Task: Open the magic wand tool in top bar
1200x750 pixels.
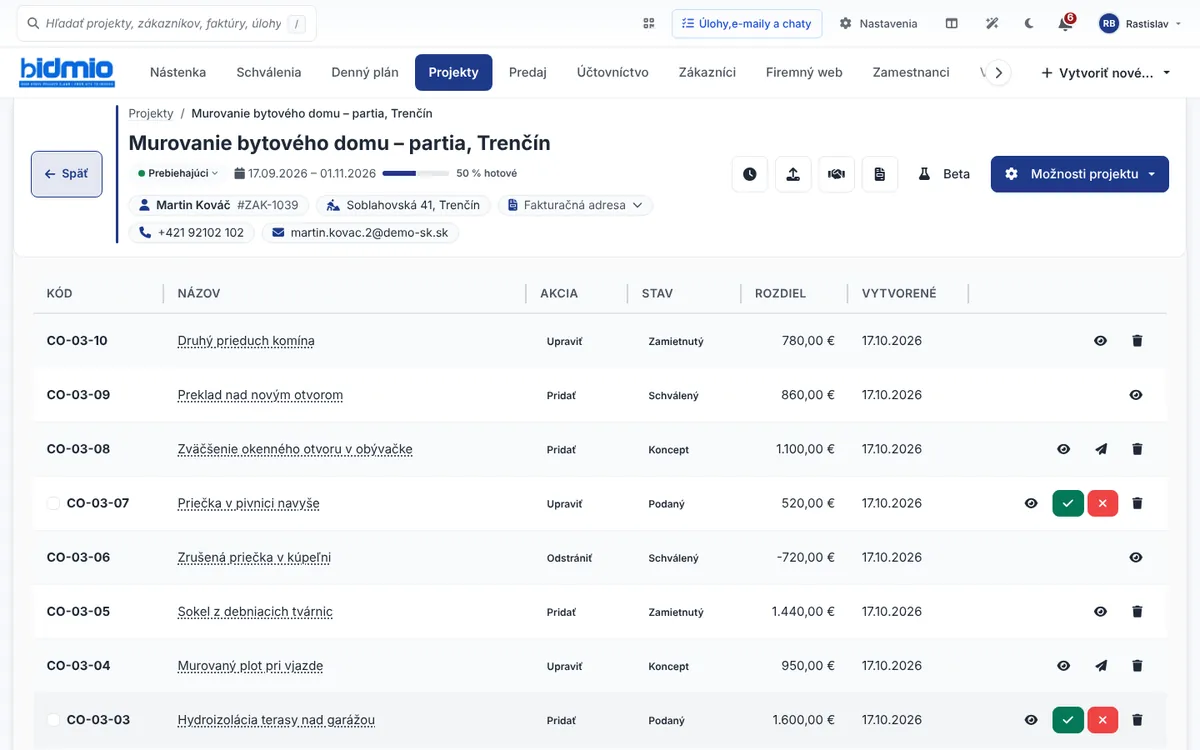Action: (x=992, y=23)
